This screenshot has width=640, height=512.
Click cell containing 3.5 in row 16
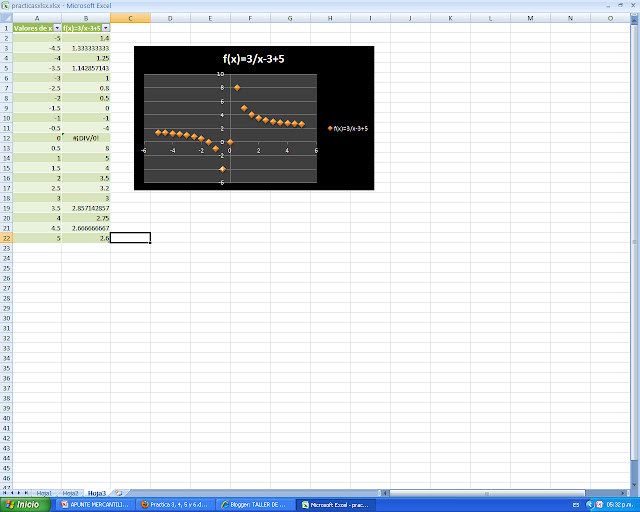click(x=86, y=178)
